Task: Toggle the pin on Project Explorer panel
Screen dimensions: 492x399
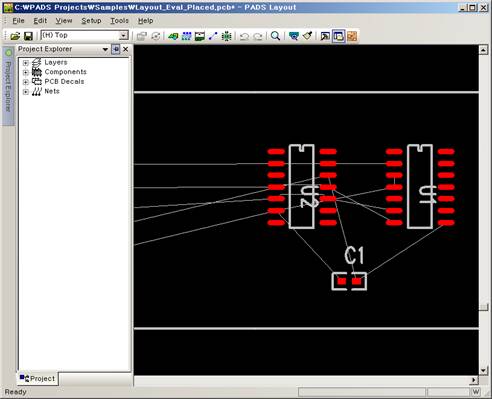Action: [x=115, y=49]
